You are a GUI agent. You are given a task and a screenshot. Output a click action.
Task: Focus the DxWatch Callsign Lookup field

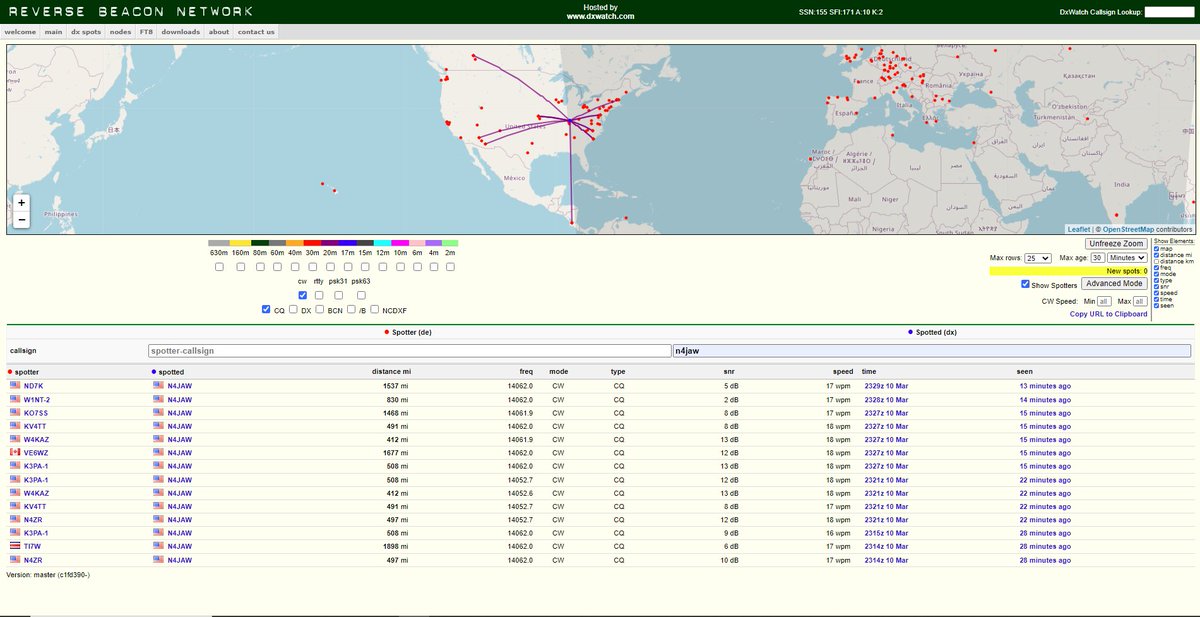point(1171,12)
